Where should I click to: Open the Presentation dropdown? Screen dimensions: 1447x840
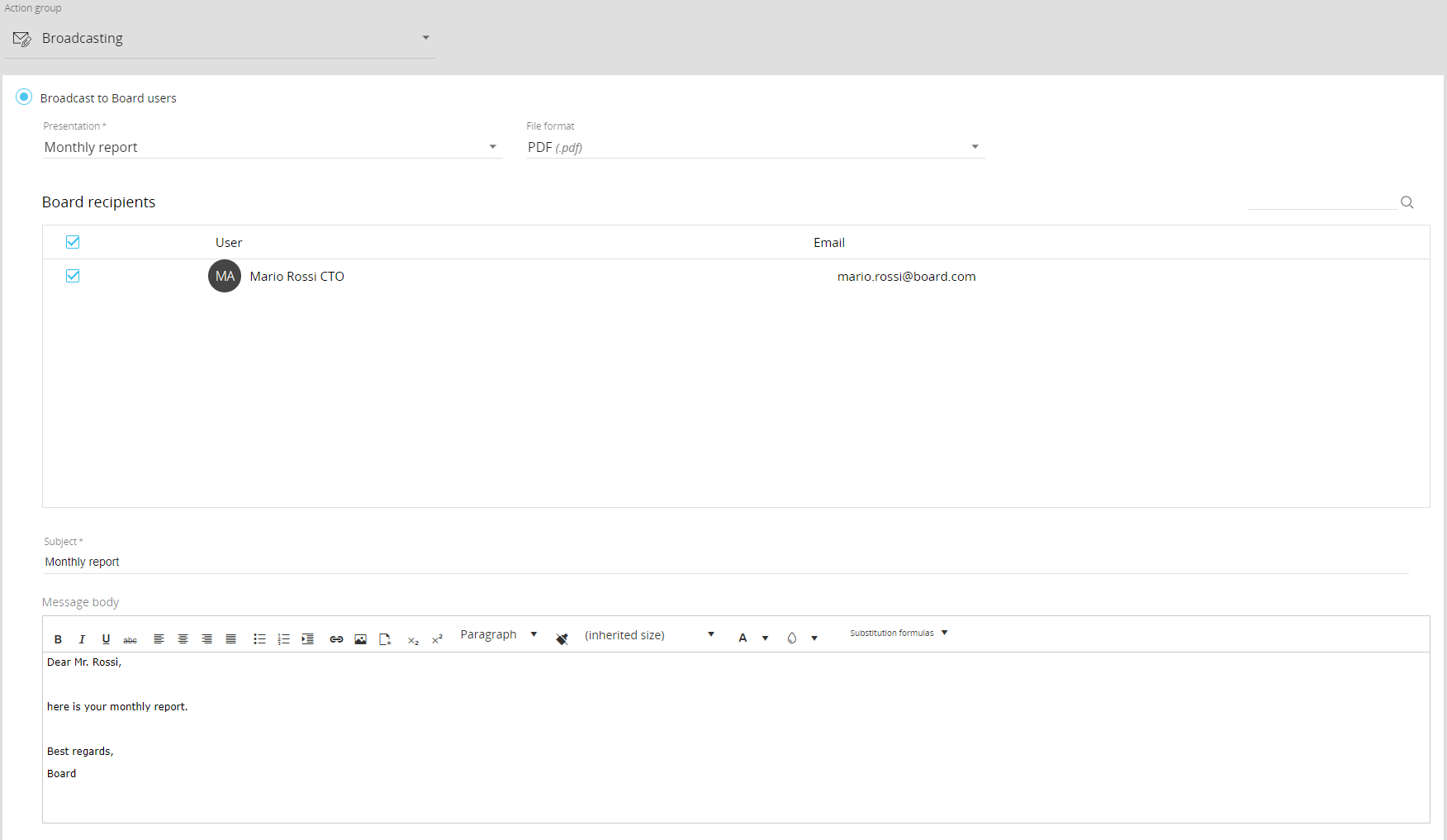(272, 147)
